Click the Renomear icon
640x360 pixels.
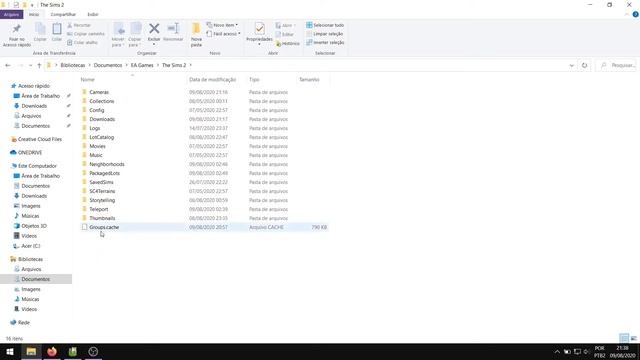[173, 33]
